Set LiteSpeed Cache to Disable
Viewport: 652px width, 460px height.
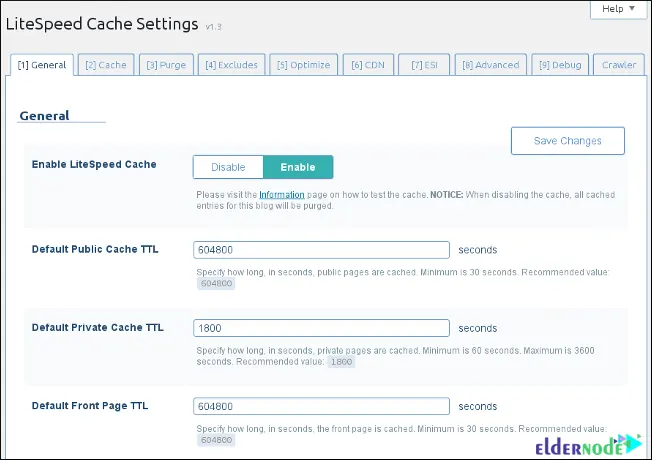coord(228,167)
